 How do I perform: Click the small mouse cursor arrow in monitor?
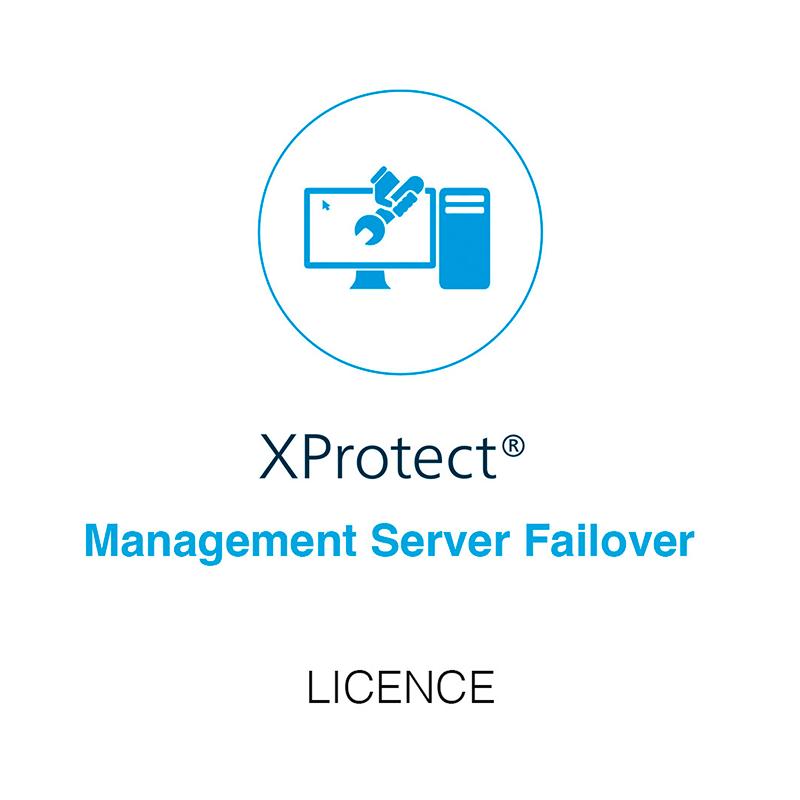[326, 205]
